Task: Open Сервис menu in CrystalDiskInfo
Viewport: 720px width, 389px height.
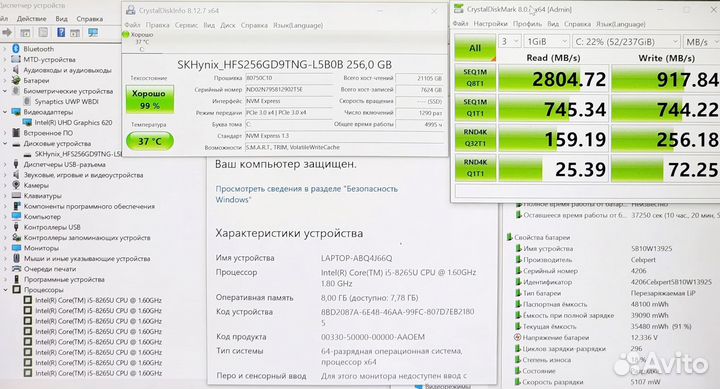Action: pos(186,25)
